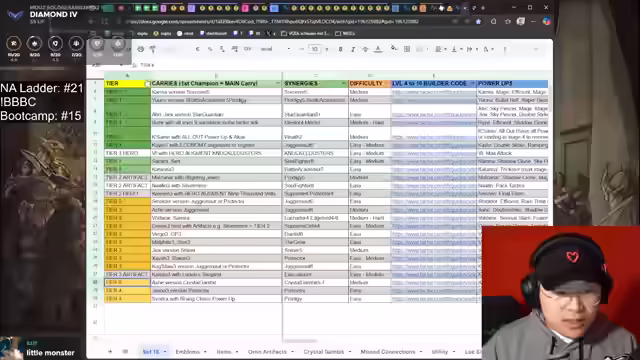Click the decrease decimal places icon
This screenshot has height=360, width=640.
(222, 49)
